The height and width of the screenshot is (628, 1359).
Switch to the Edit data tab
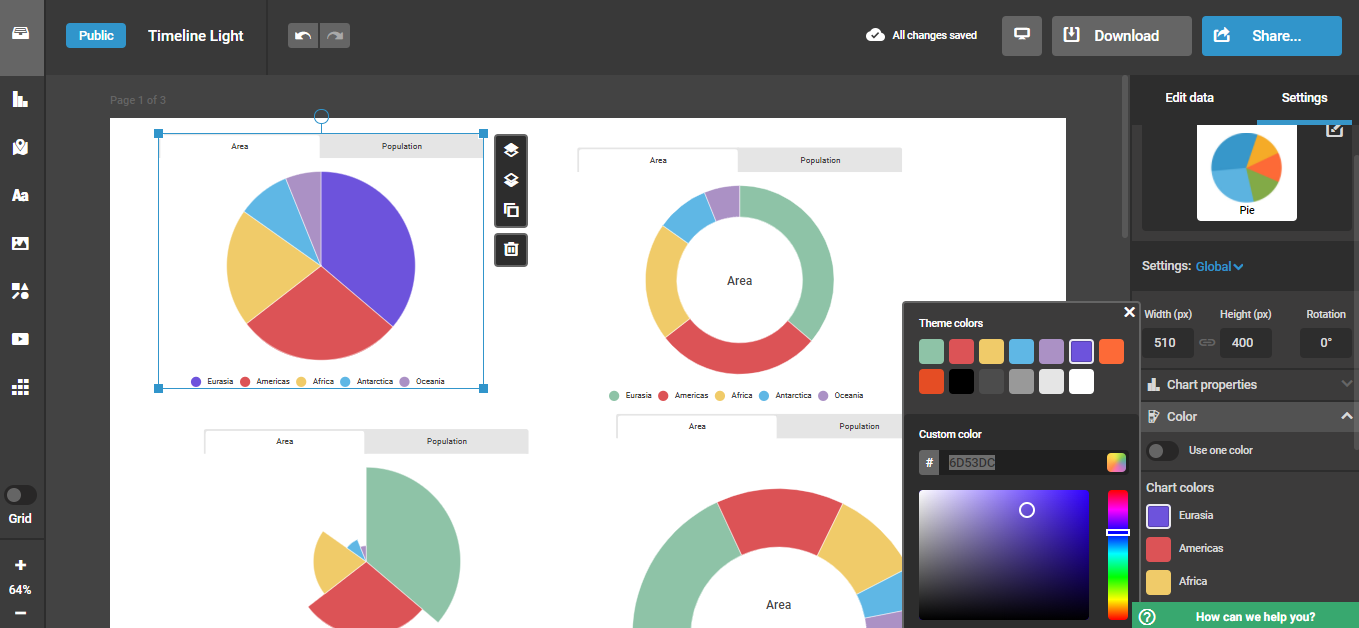tap(1189, 97)
